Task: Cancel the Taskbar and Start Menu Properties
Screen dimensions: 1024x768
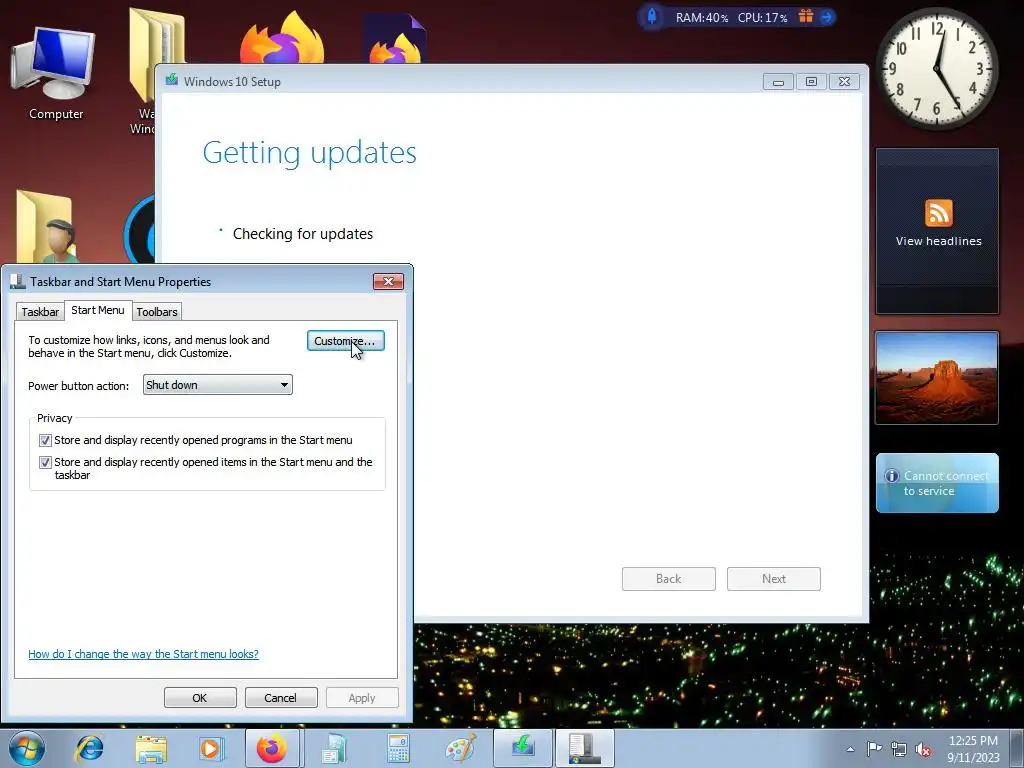Action: 280,697
